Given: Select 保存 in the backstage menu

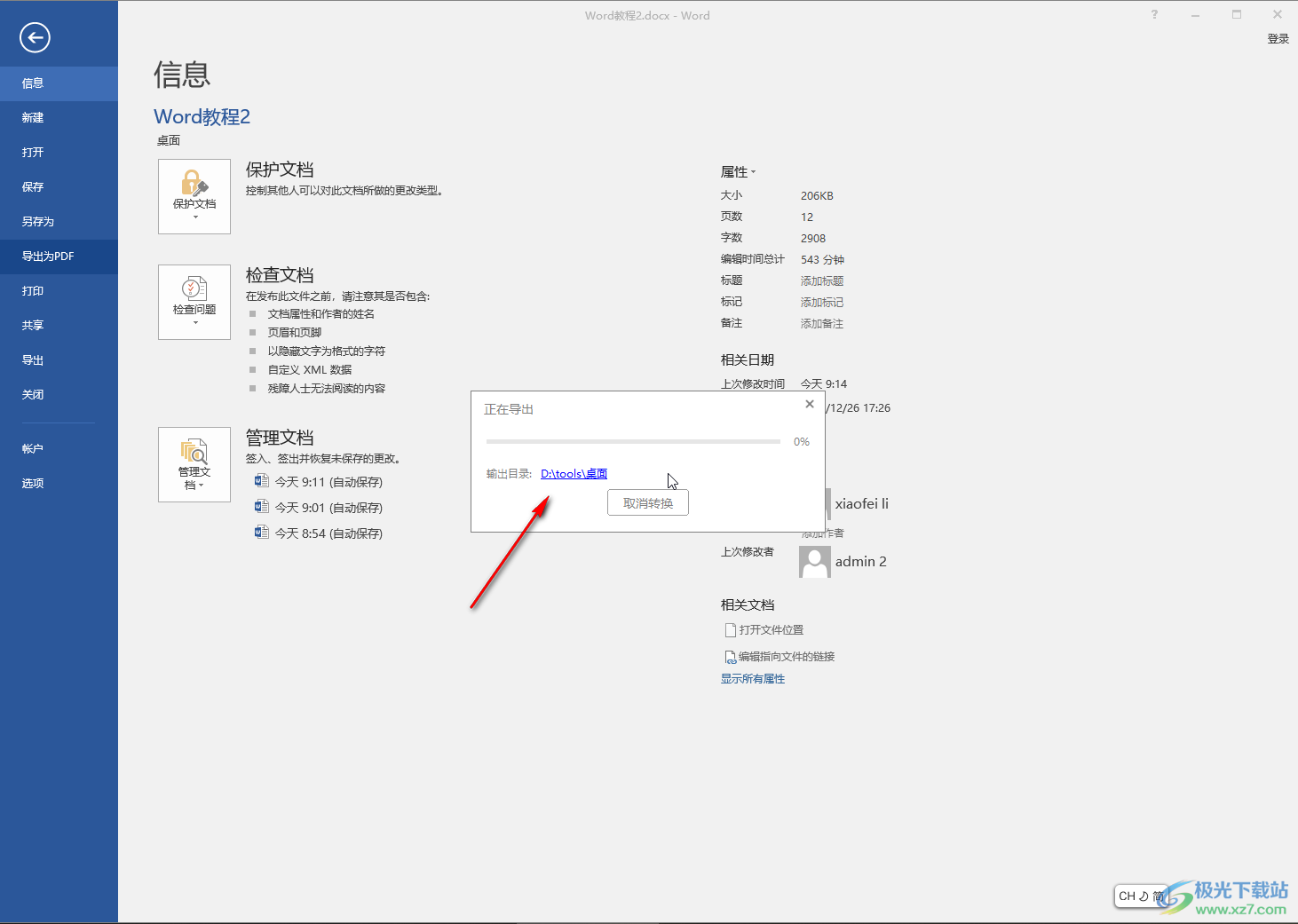Looking at the screenshot, I should [59, 187].
